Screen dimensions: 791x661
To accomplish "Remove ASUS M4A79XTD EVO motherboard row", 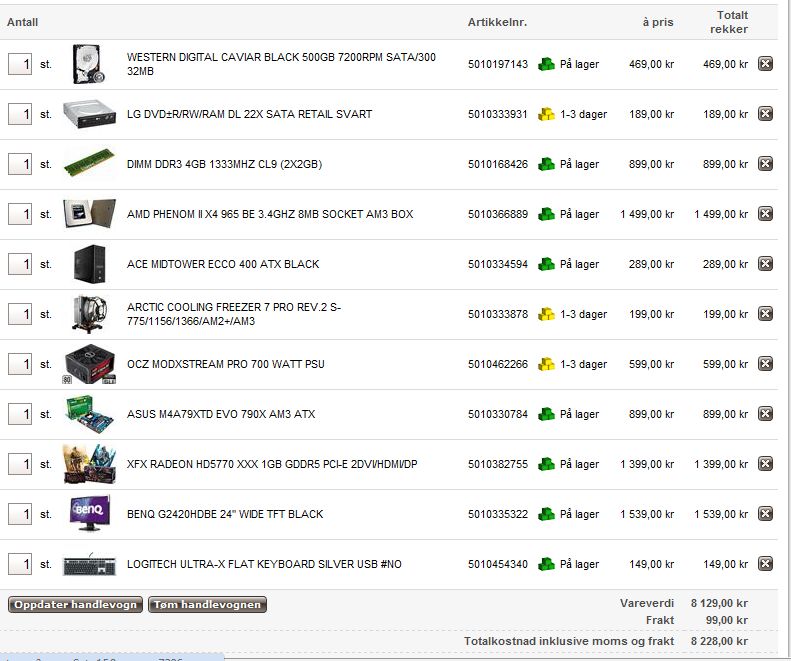I will point(765,413).
